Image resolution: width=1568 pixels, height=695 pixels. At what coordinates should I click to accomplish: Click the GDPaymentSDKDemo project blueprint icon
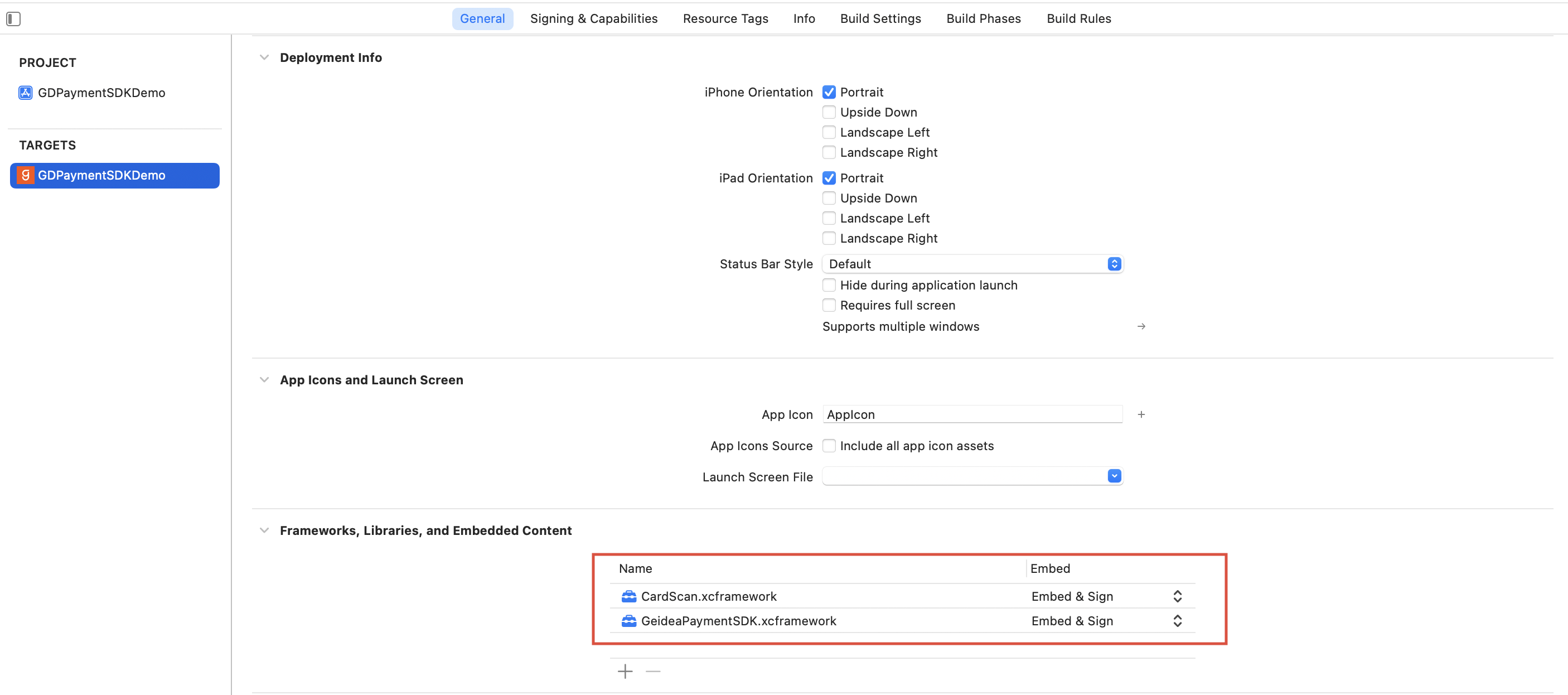click(25, 93)
